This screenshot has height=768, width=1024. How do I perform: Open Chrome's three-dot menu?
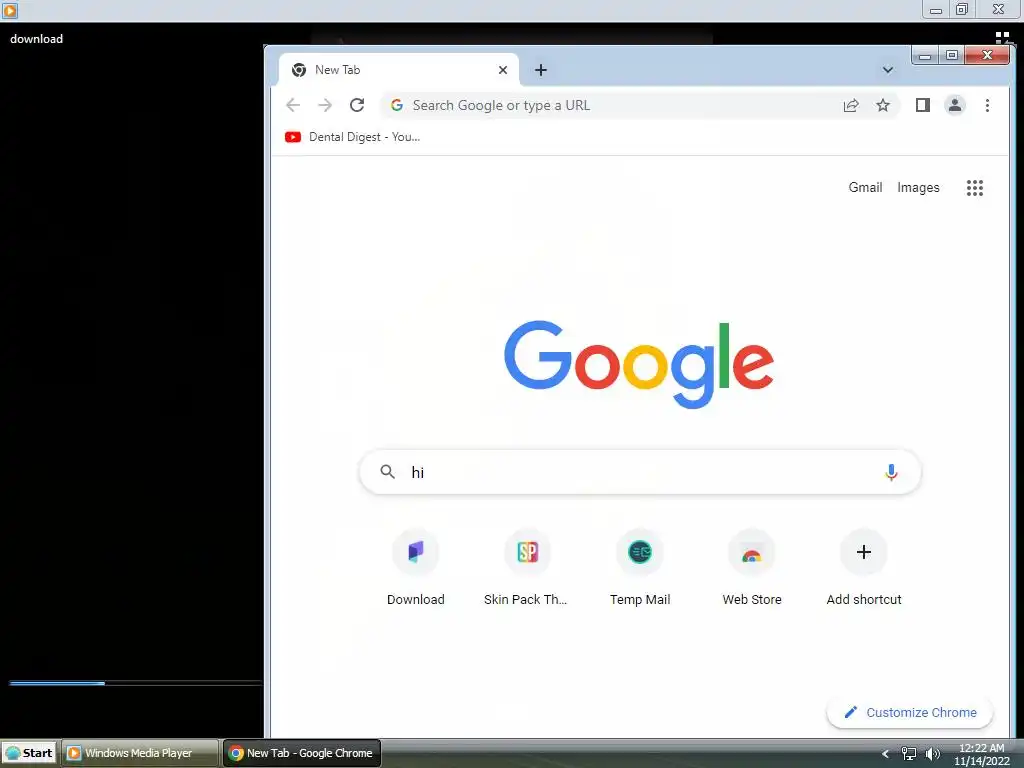(x=987, y=105)
